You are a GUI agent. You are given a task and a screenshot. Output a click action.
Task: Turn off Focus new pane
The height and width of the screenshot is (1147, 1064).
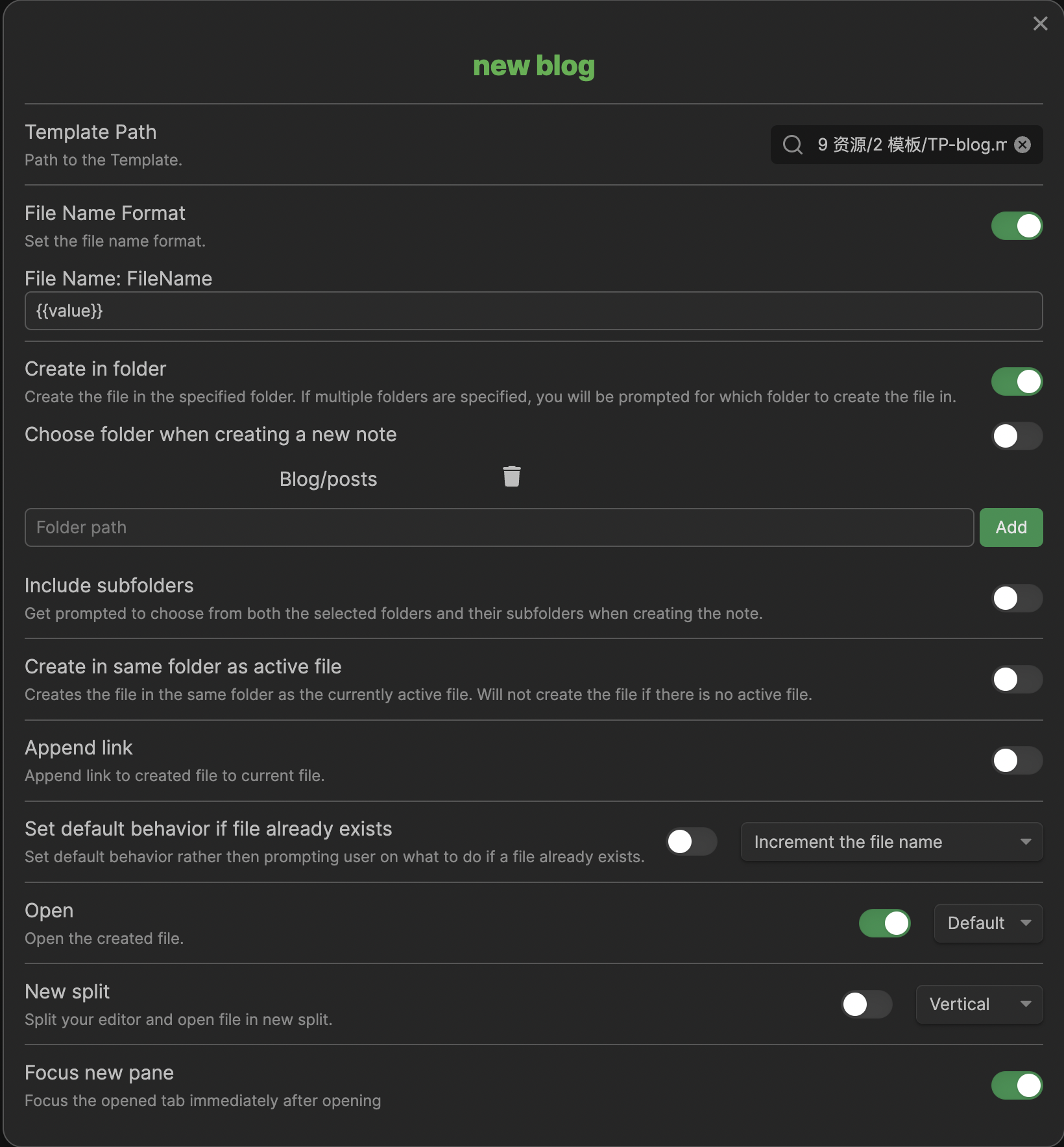coord(1017,1085)
